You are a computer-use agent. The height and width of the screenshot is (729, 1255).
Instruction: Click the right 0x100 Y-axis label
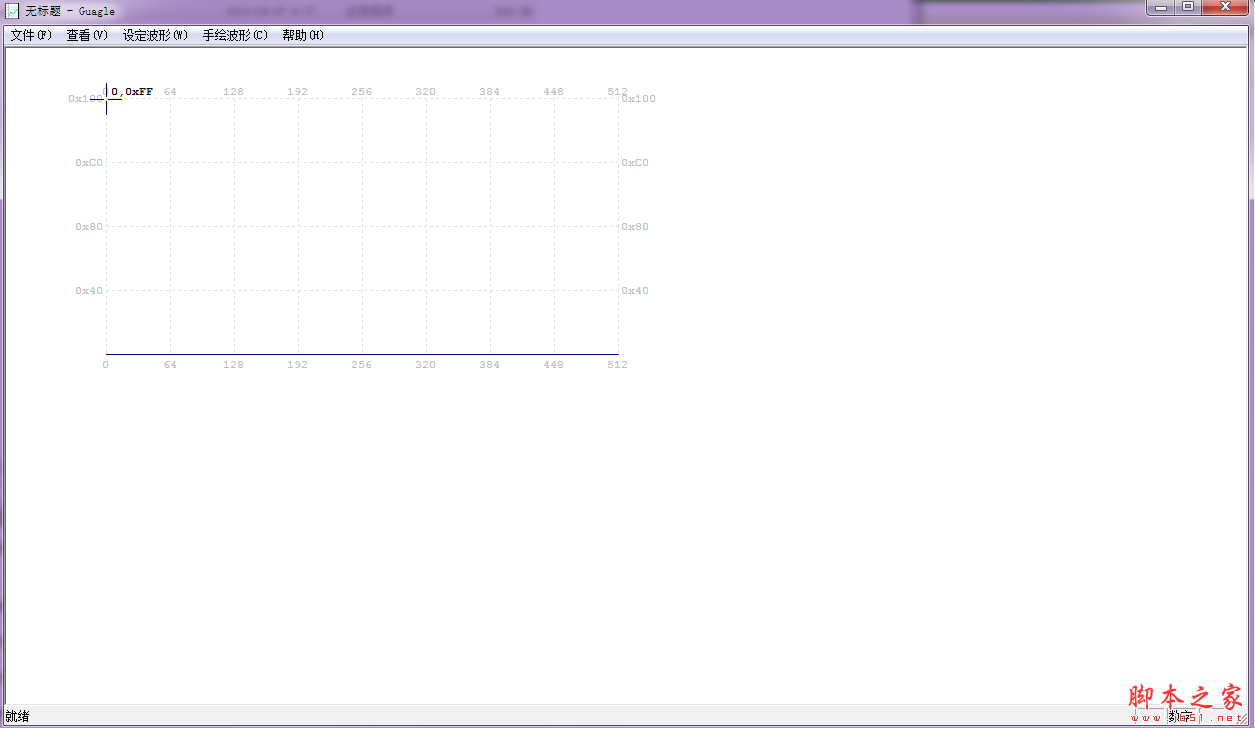click(638, 99)
